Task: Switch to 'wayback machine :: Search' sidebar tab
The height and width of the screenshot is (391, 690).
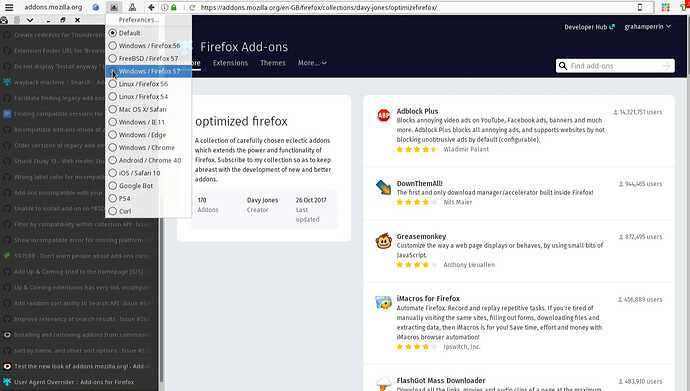Action: coord(53,82)
